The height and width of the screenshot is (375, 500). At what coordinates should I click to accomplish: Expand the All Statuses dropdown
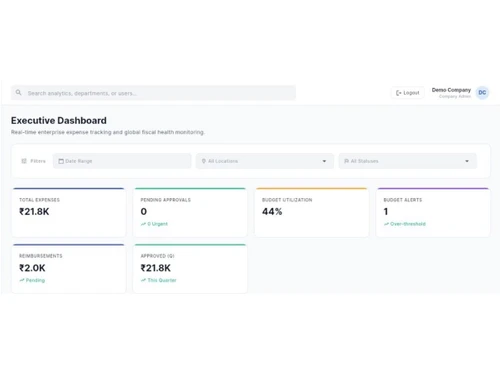(x=408, y=161)
